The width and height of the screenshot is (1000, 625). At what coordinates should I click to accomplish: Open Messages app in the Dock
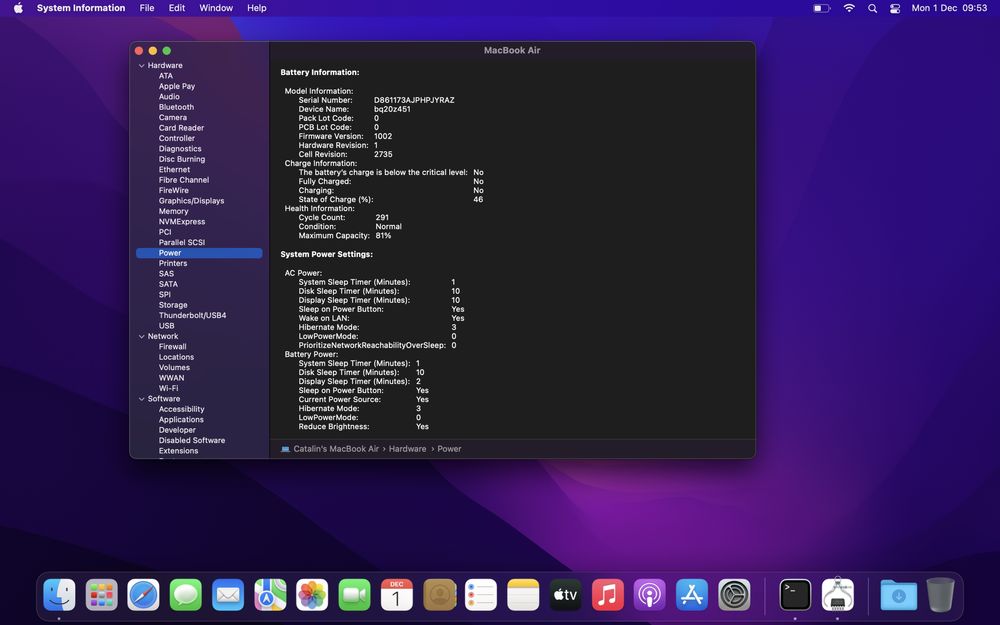[186, 594]
